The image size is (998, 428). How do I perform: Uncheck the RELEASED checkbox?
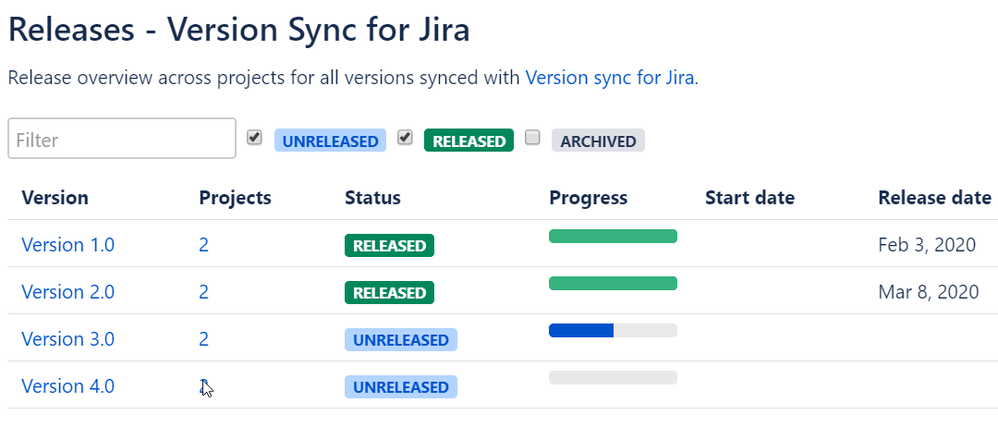point(405,137)
